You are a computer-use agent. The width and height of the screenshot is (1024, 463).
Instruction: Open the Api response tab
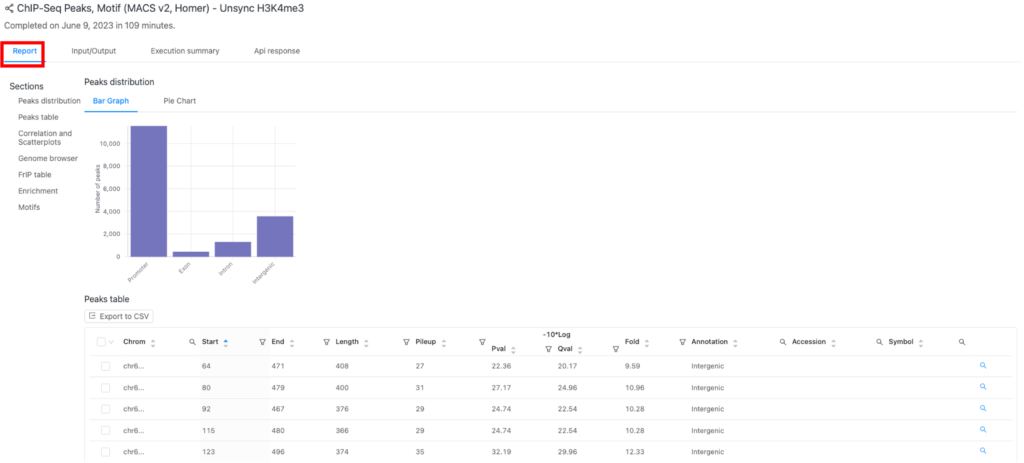277,51
